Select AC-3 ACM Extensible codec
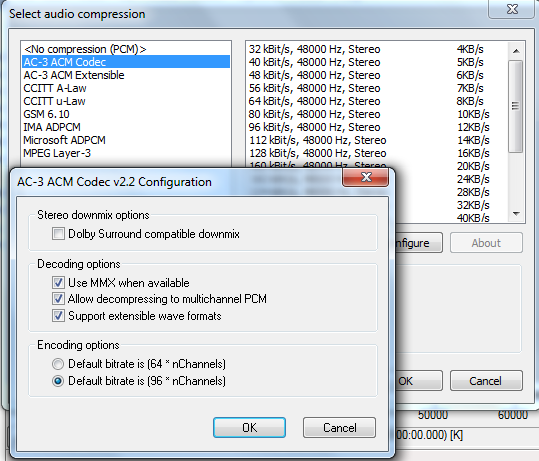 pos(126,75)
